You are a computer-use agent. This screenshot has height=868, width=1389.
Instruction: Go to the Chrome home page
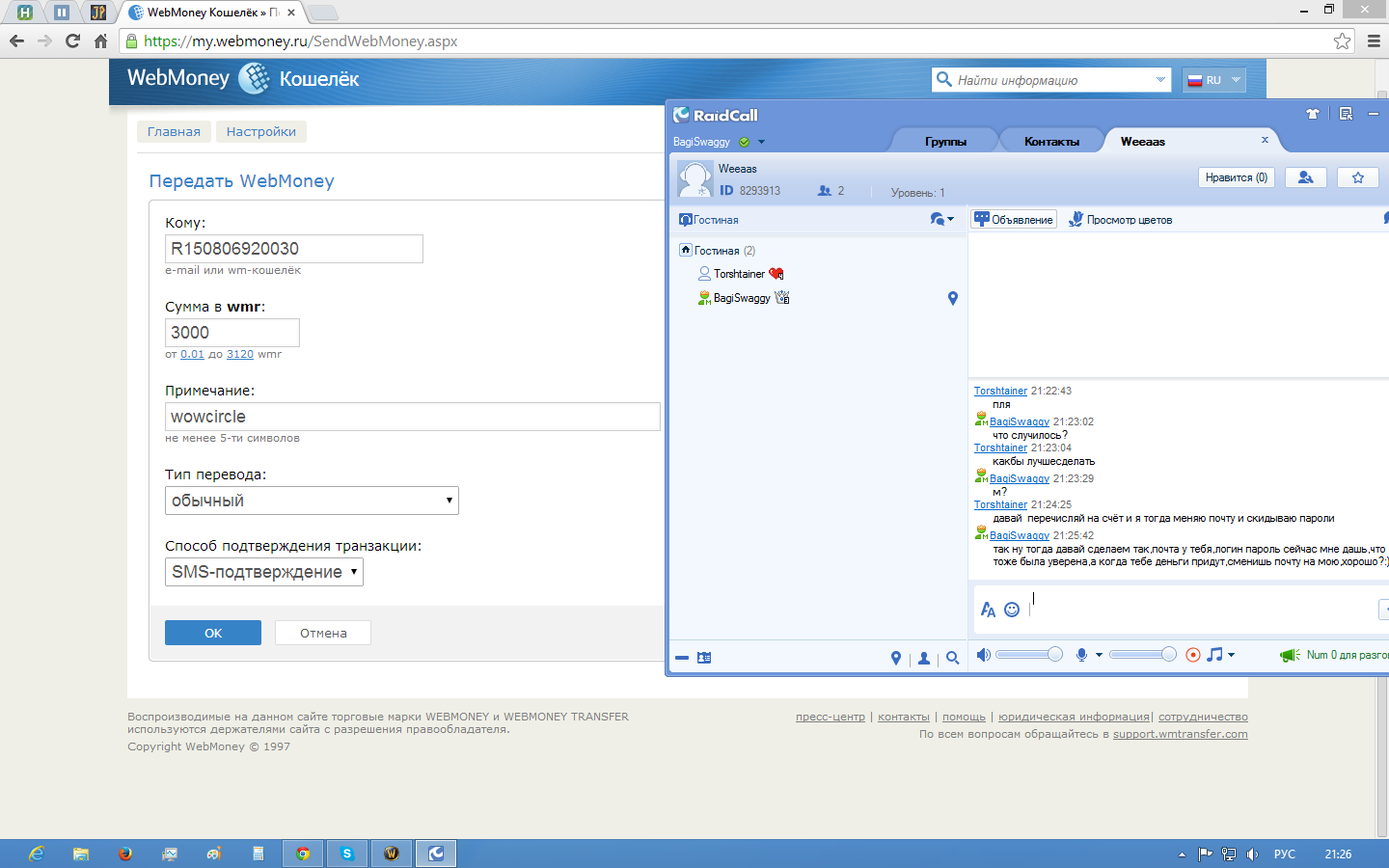click(100, 41)
